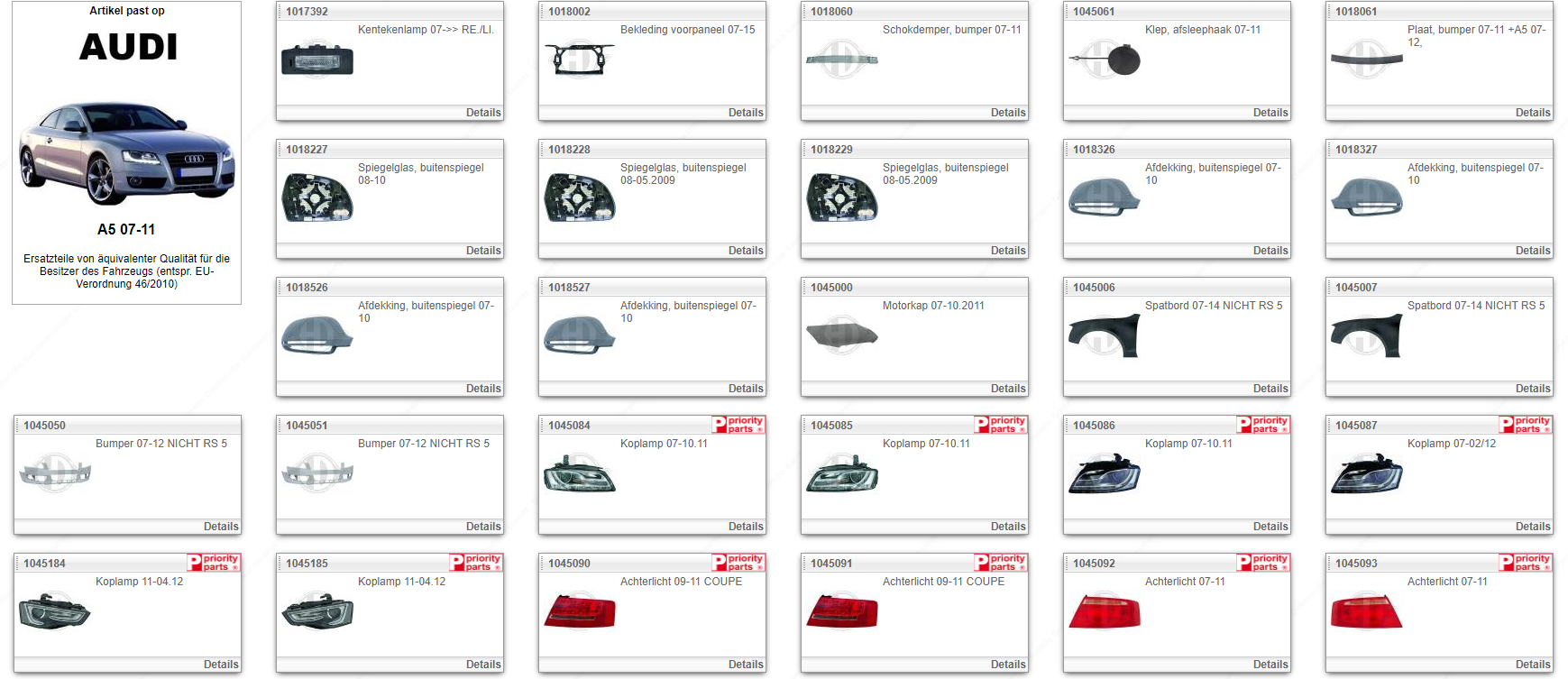Click the bumper plate thumbnail 1018061

click(x=1367, y=60)
